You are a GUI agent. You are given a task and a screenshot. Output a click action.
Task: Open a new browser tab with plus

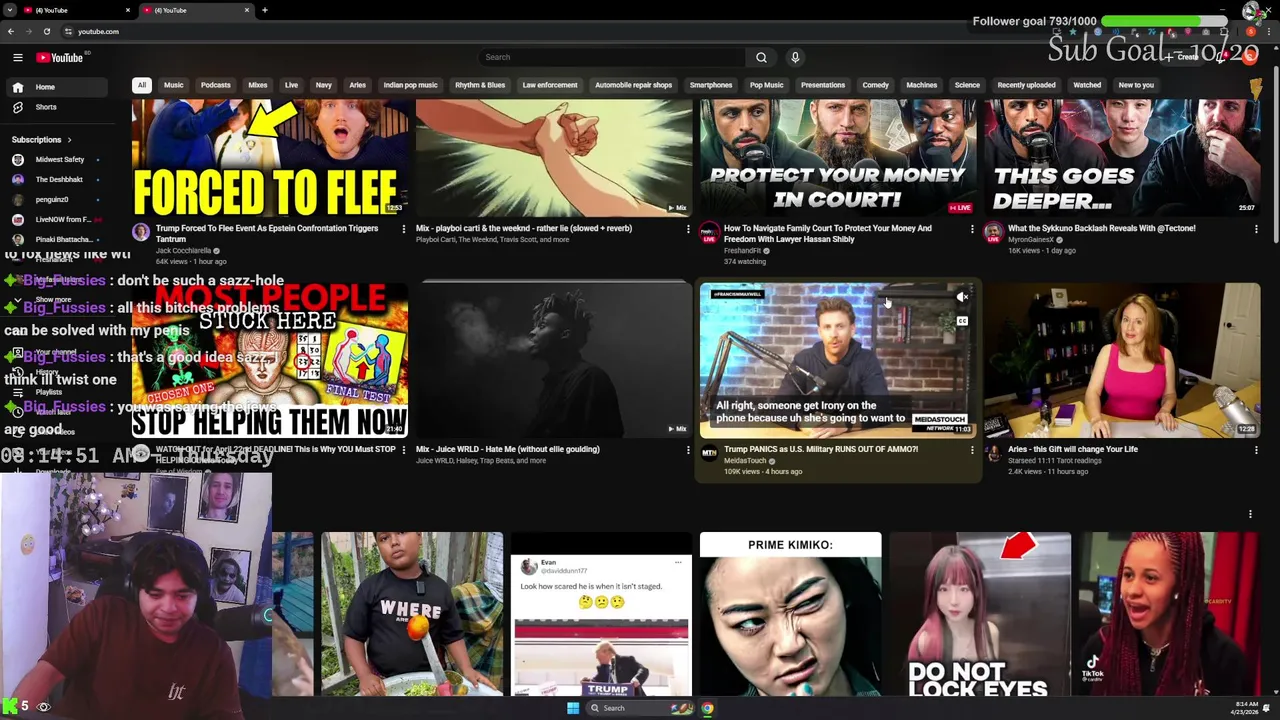pos(265,10)
